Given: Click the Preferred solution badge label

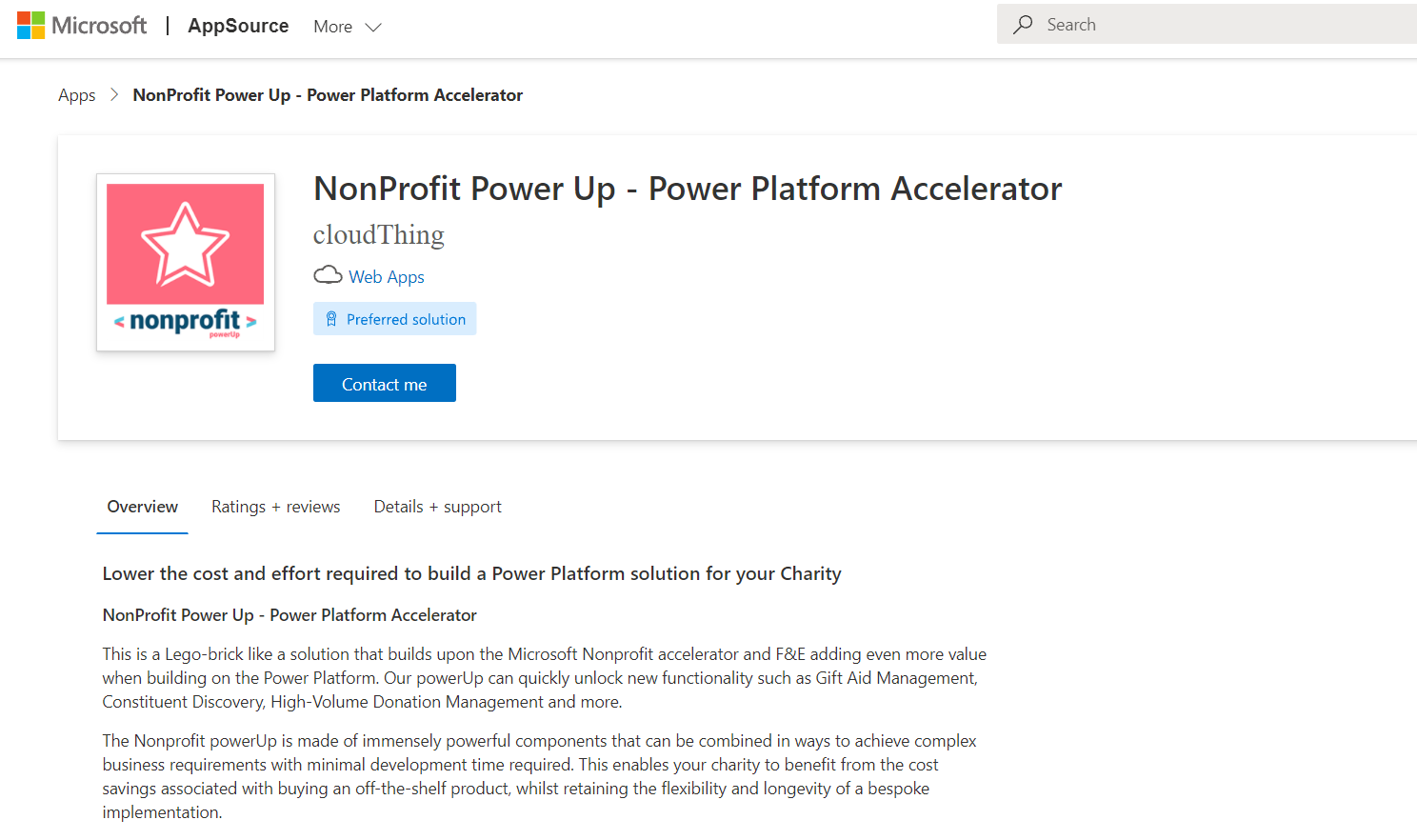Looking at the screenshot, I should click(407, 319).
